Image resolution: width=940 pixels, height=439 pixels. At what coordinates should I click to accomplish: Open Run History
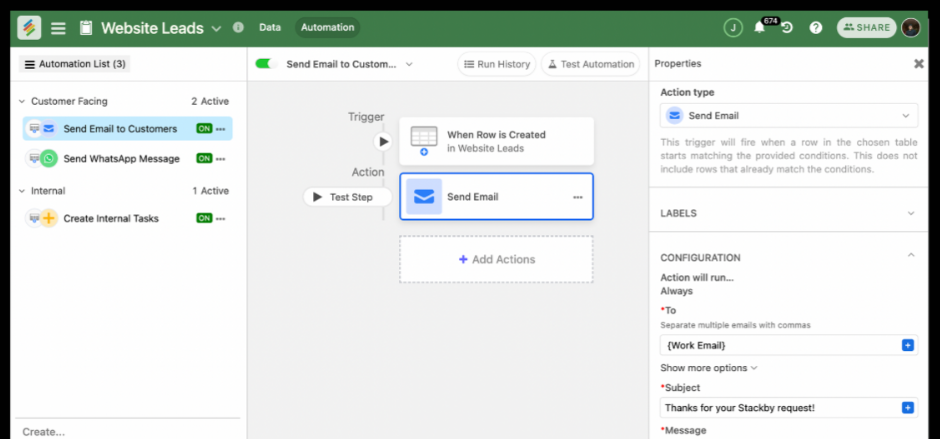[x=497, y=64]
